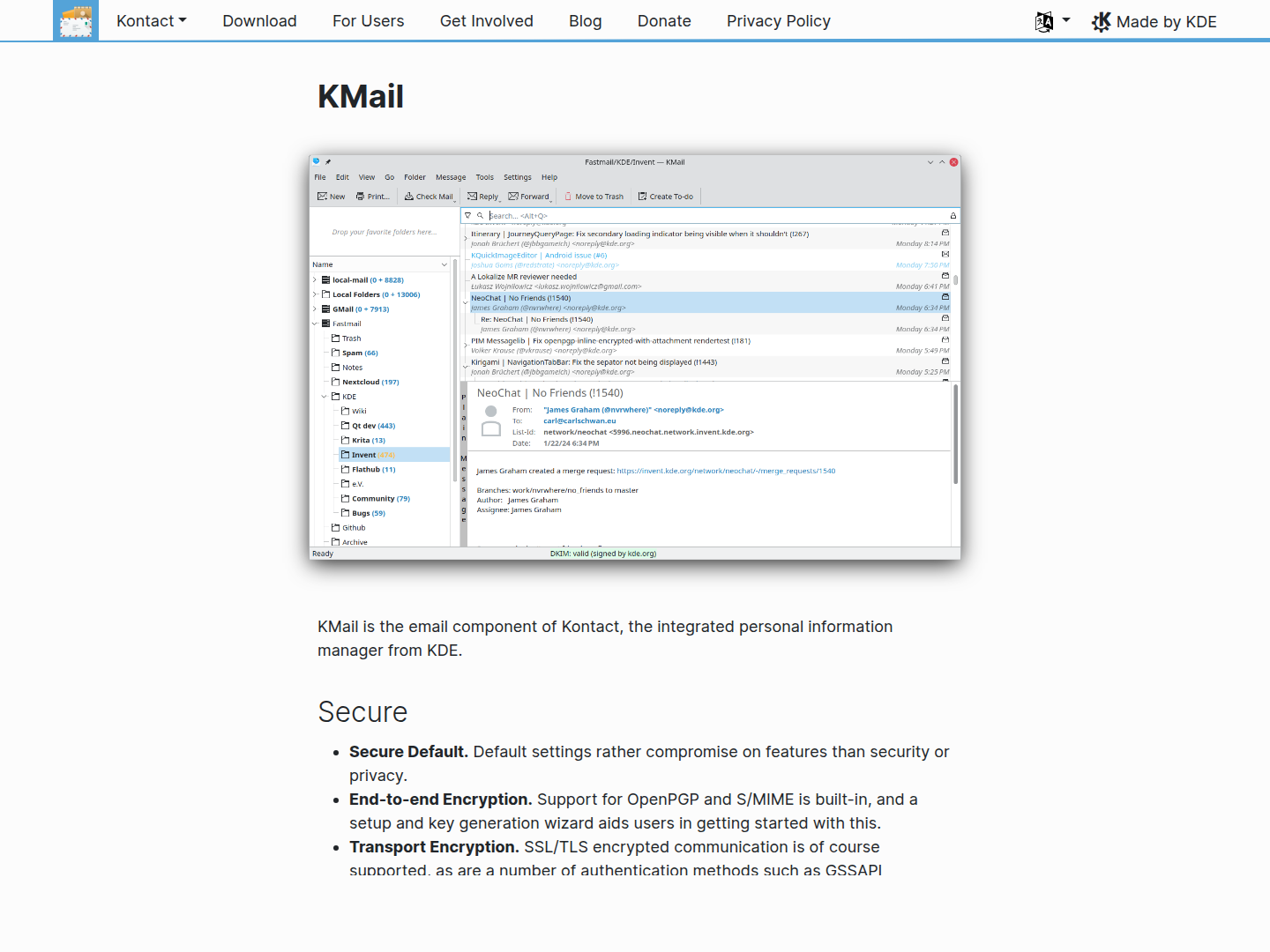1270x952 pixels.
Task: Click the invent.kde.org merge request link
Action: coord(726,471)
